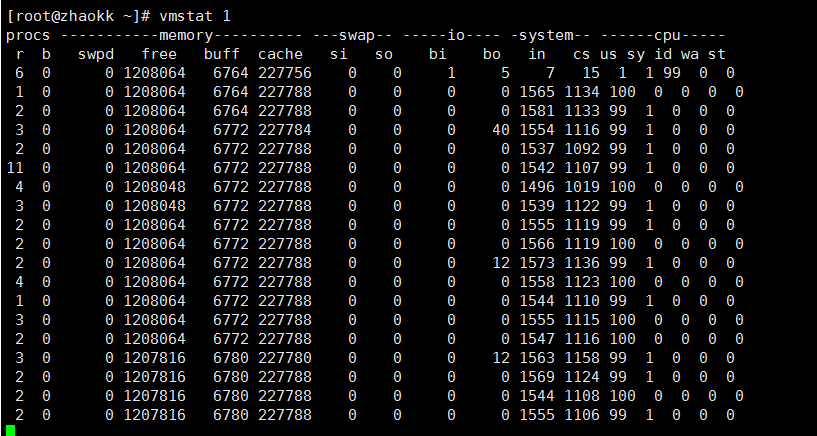The width and height of the screenshot is (817, 436).
Task: Select the 'bi' column header
Action: (x=438, y=54)
